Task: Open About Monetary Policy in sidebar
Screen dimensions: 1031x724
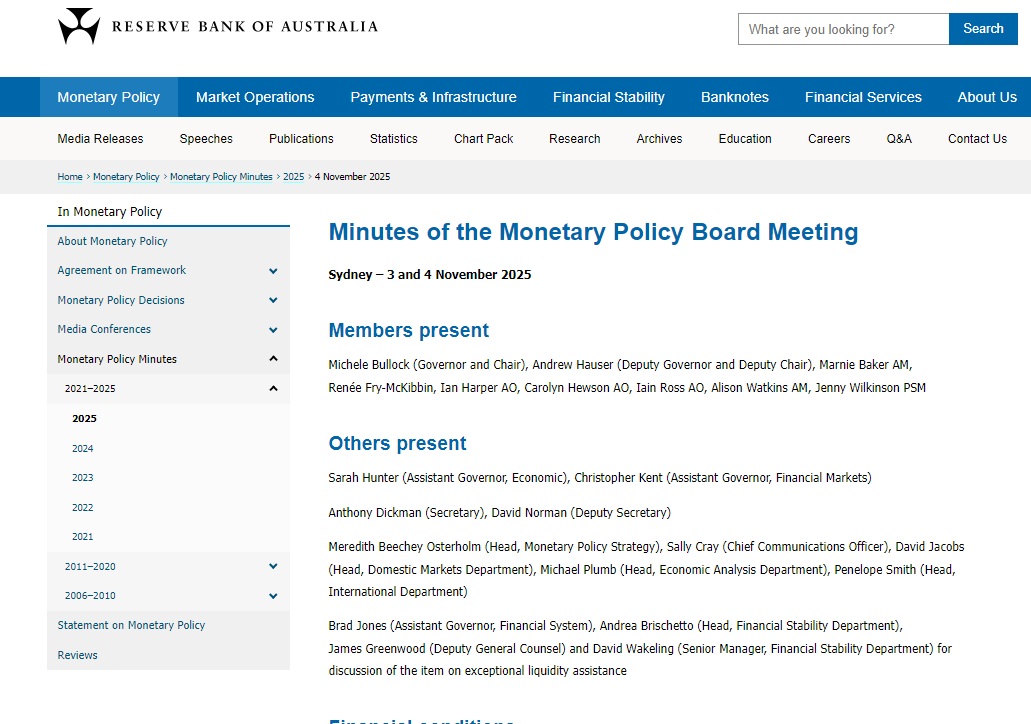Action: point(112,241)
